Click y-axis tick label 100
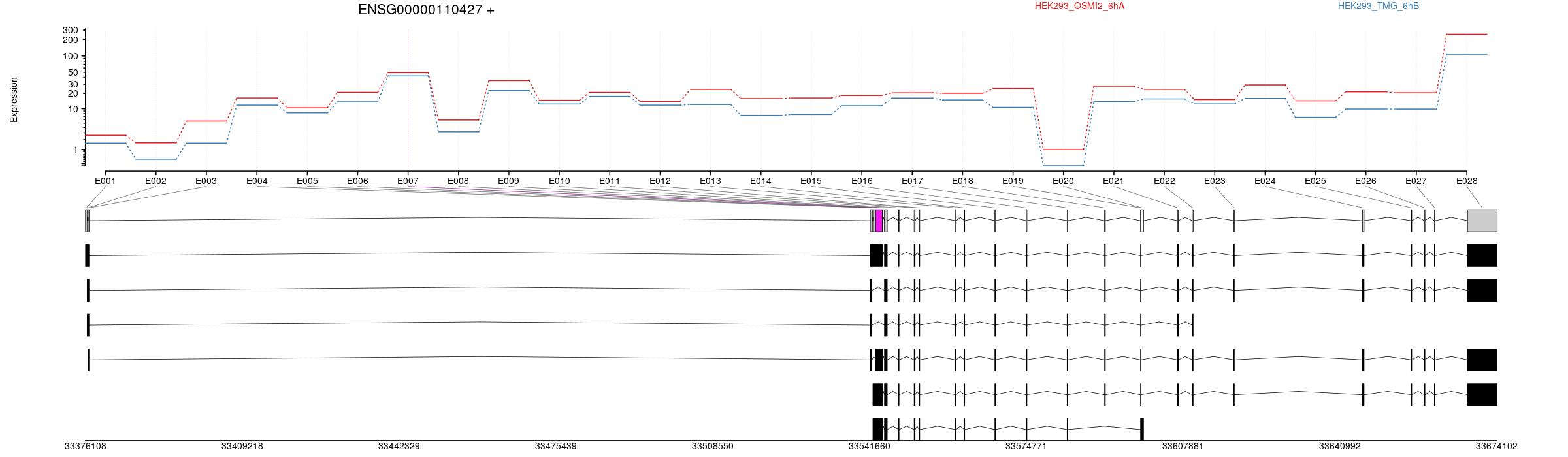The width and height of the screenshot is (1568, 457). pos(71,56)
